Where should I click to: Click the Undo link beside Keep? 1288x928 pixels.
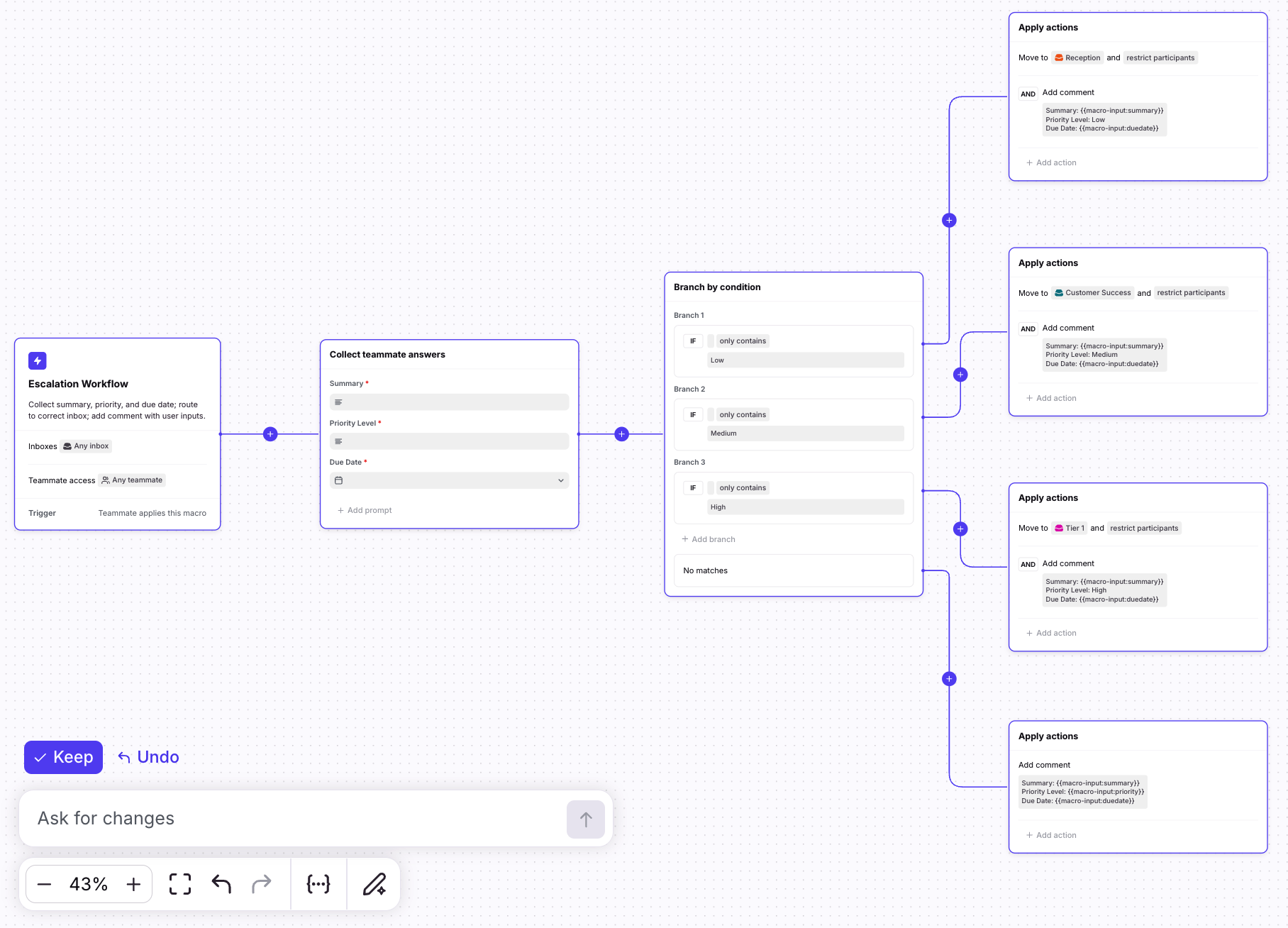pyautogui.click(x=149, y=757)
